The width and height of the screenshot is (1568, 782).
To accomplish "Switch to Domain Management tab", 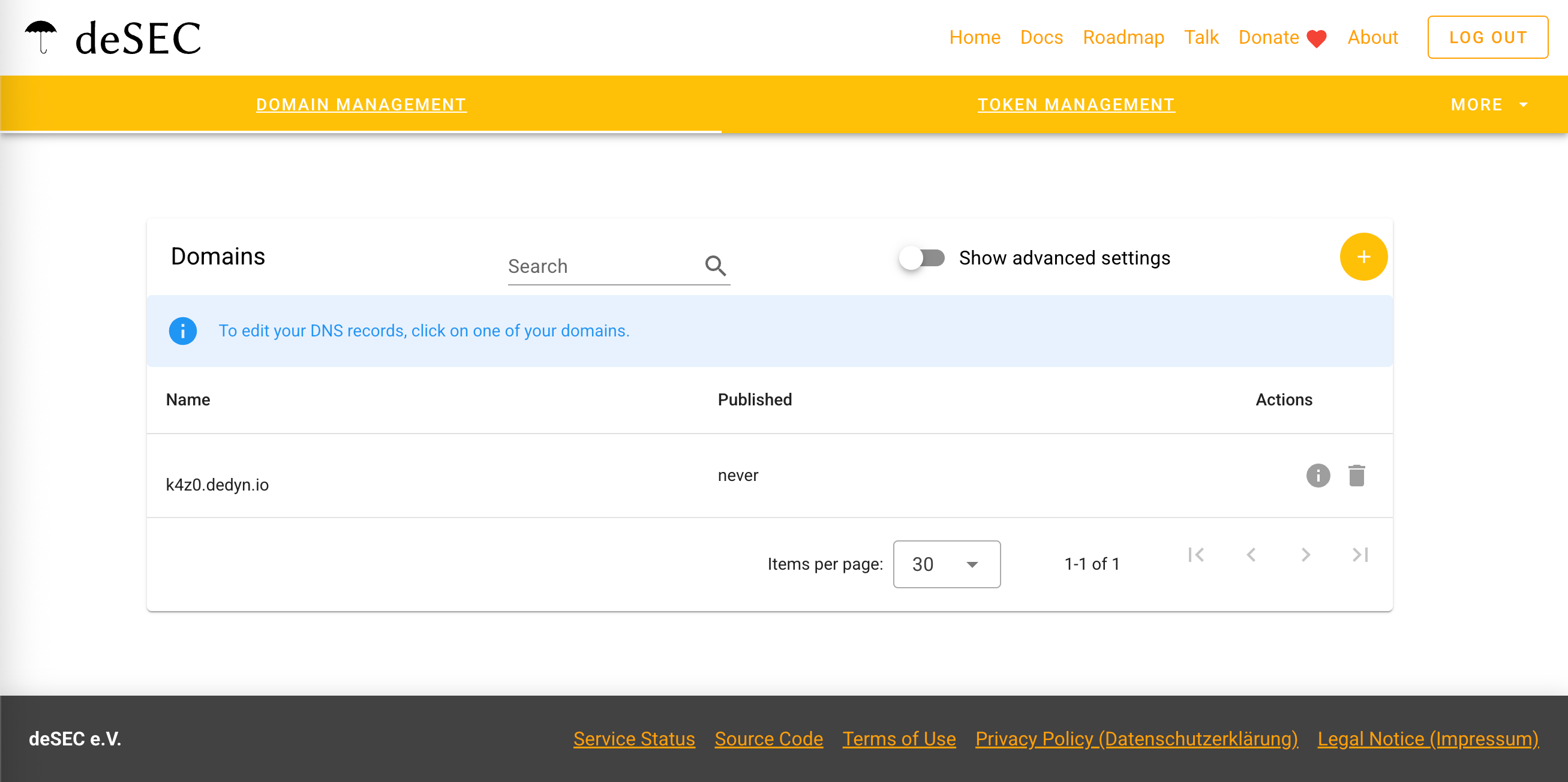I will pyautogui.click(x=361, y=105).
